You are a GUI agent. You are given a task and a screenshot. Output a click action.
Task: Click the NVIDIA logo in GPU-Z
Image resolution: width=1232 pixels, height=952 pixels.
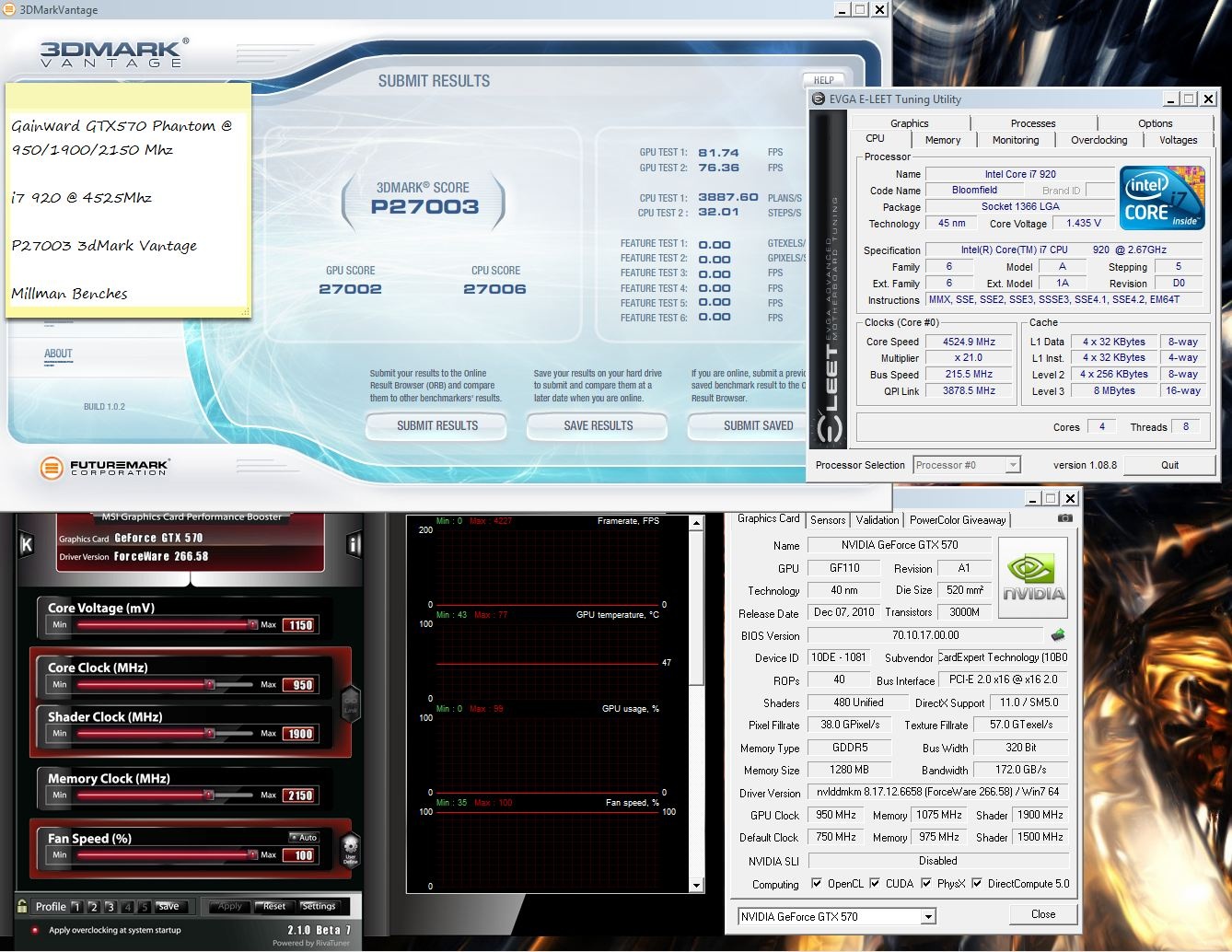tap(1033, 578)
